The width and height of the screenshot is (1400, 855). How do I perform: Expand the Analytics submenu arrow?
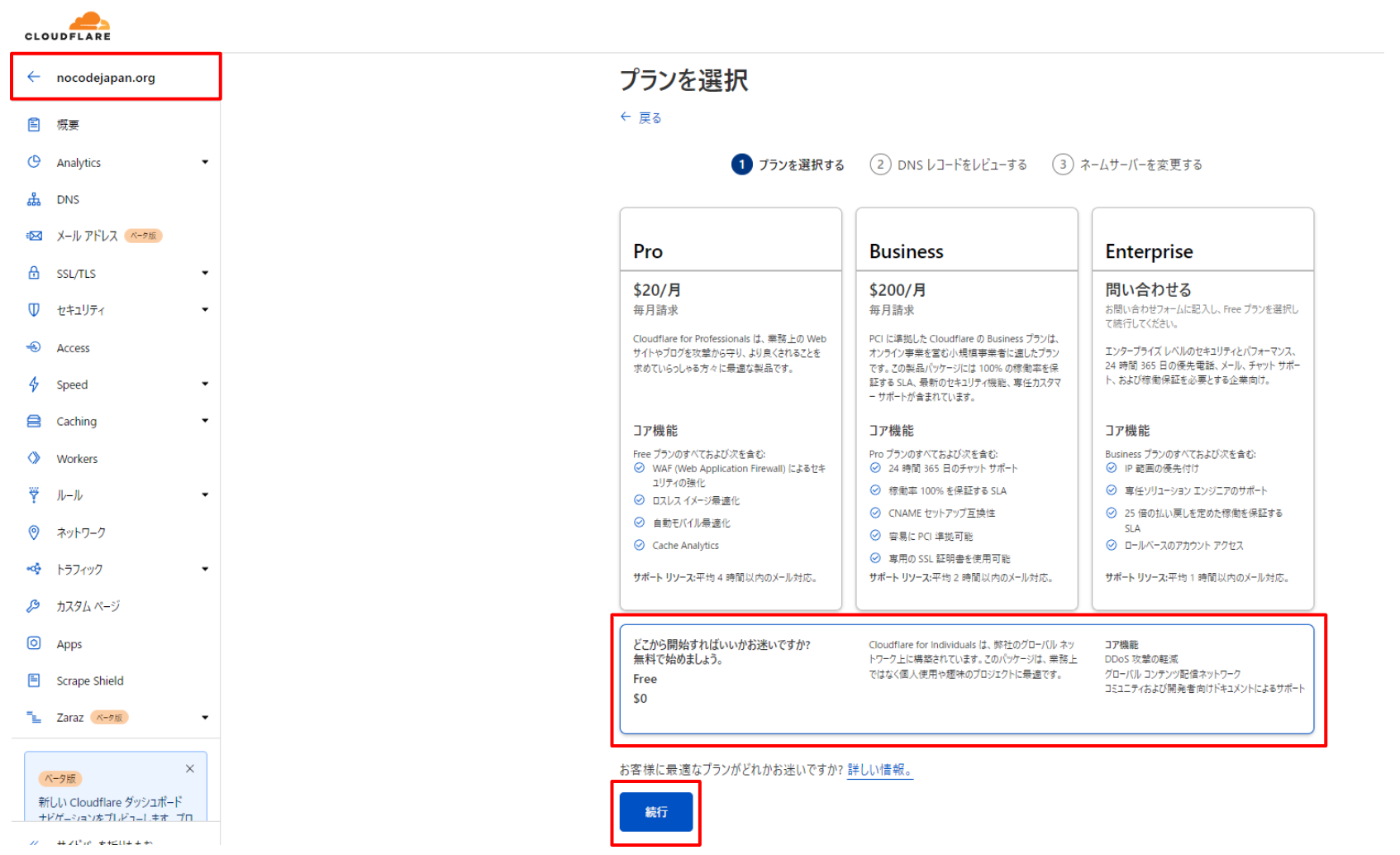tap(205, 162)
